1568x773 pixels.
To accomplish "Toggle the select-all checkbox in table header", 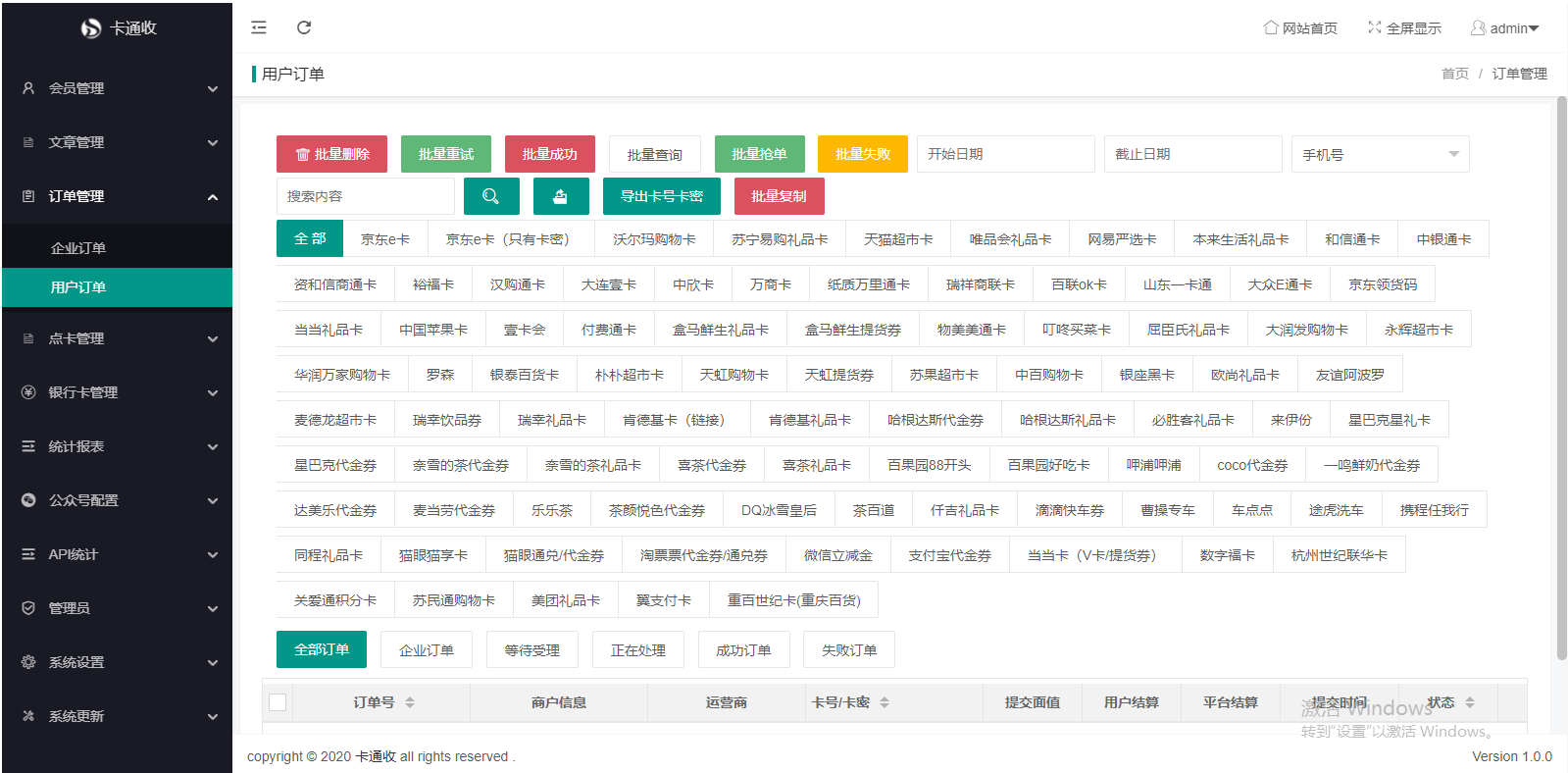I will point(278,702).
